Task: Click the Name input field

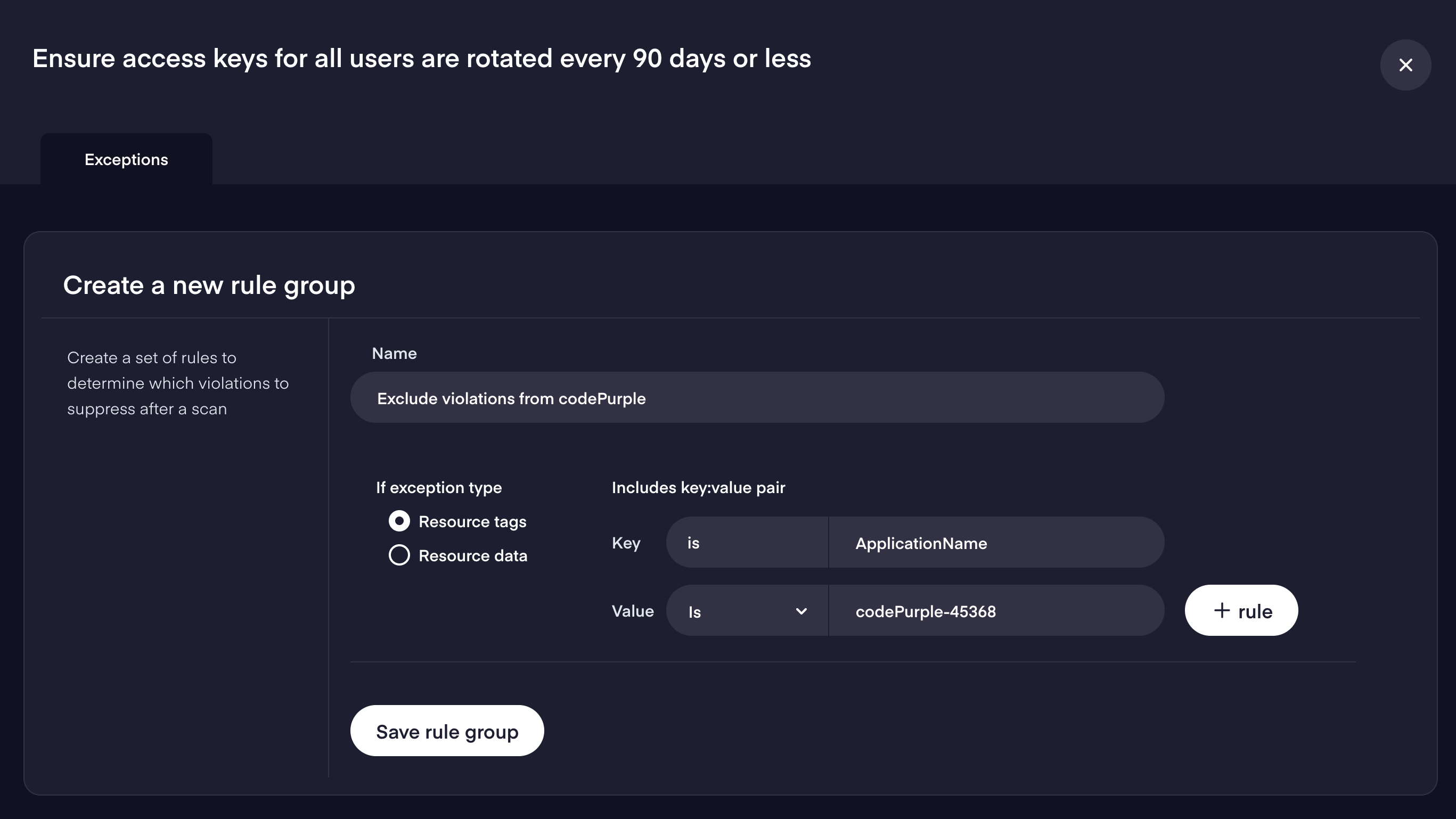Action: 756,398
